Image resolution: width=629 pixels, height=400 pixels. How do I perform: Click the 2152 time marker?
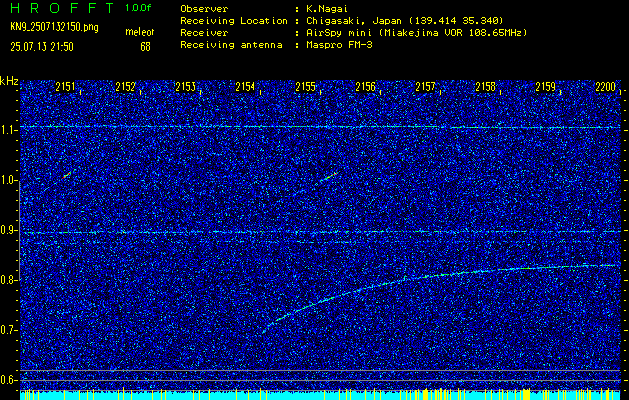point(125,87)
